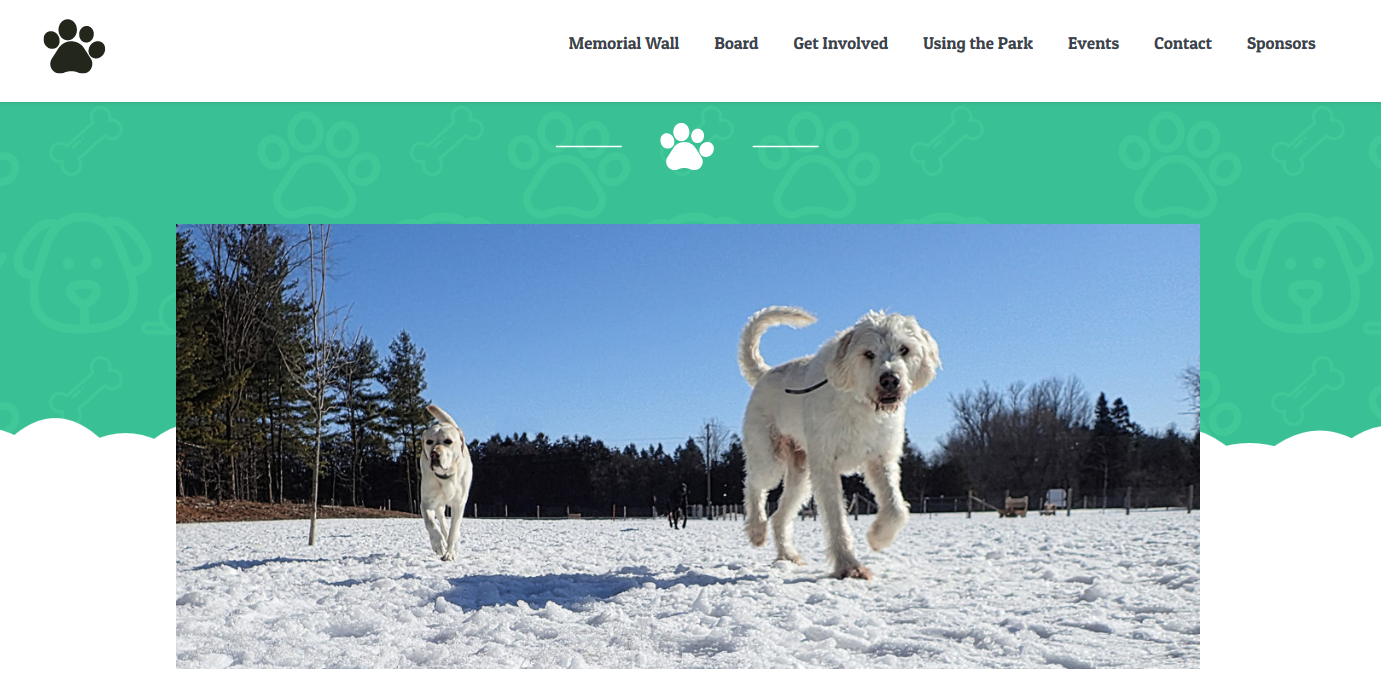Click the paw outline under the Contact link
The height and width of the screenshot is (690, 1381).
pyautogui.click(x=1180, y=165)
